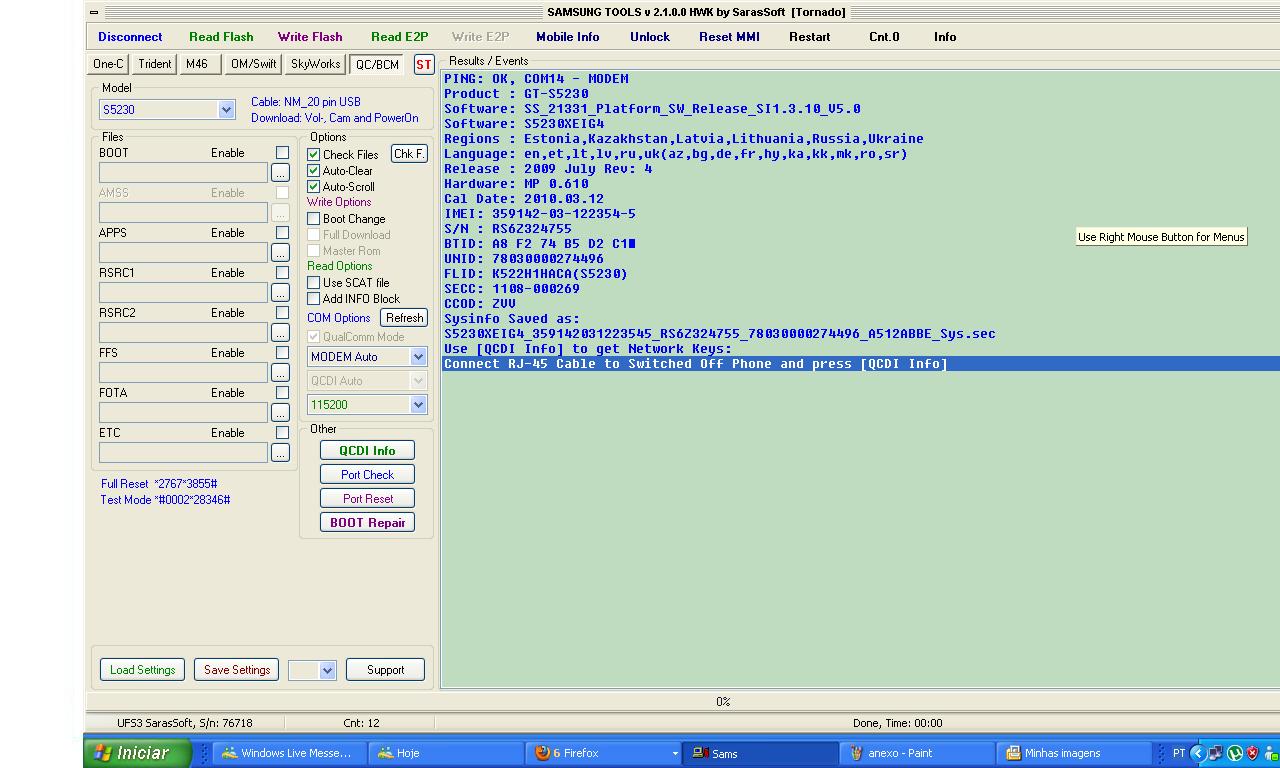Click the Messenger buddy tray icon
The image size is (1280, 768).
click(x=1270, y=753)
